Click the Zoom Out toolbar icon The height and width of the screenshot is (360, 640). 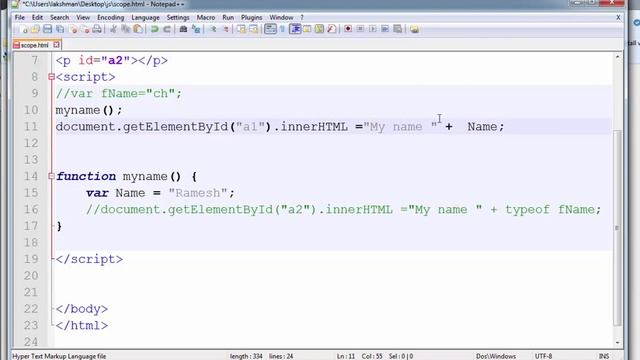point(225,29)
